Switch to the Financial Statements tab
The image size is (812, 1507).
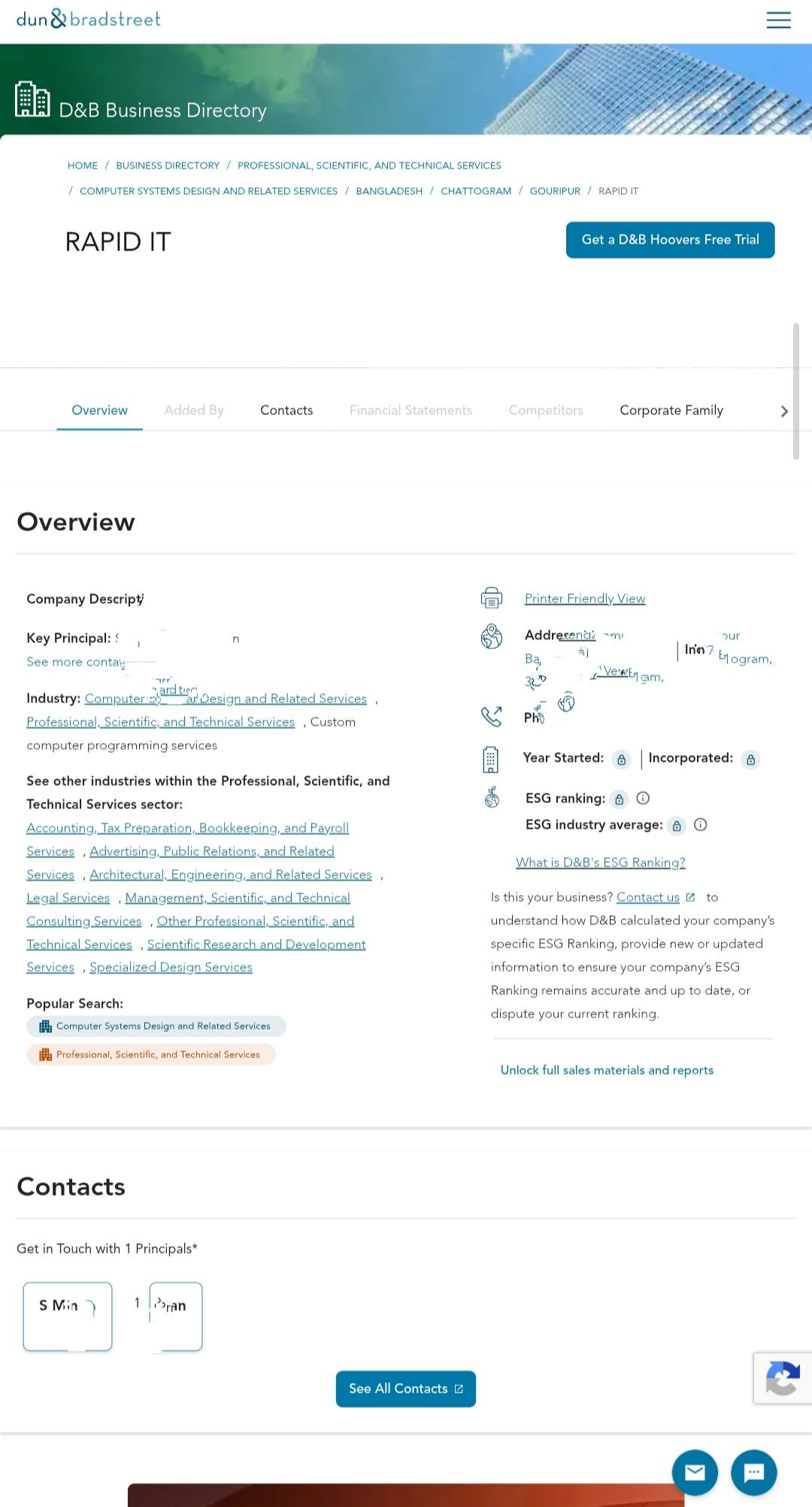[x=411, y=411]
